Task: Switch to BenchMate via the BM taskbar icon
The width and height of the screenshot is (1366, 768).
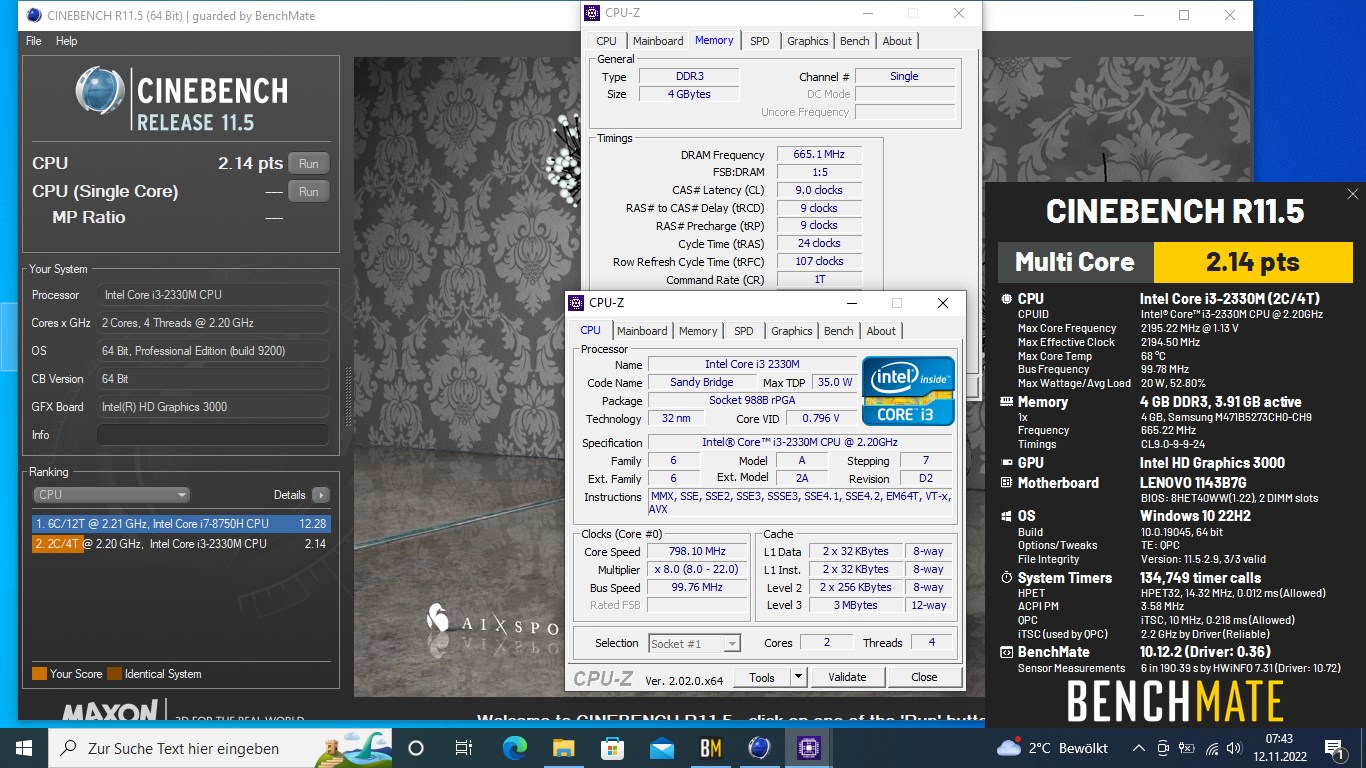Action: [710, 748]
